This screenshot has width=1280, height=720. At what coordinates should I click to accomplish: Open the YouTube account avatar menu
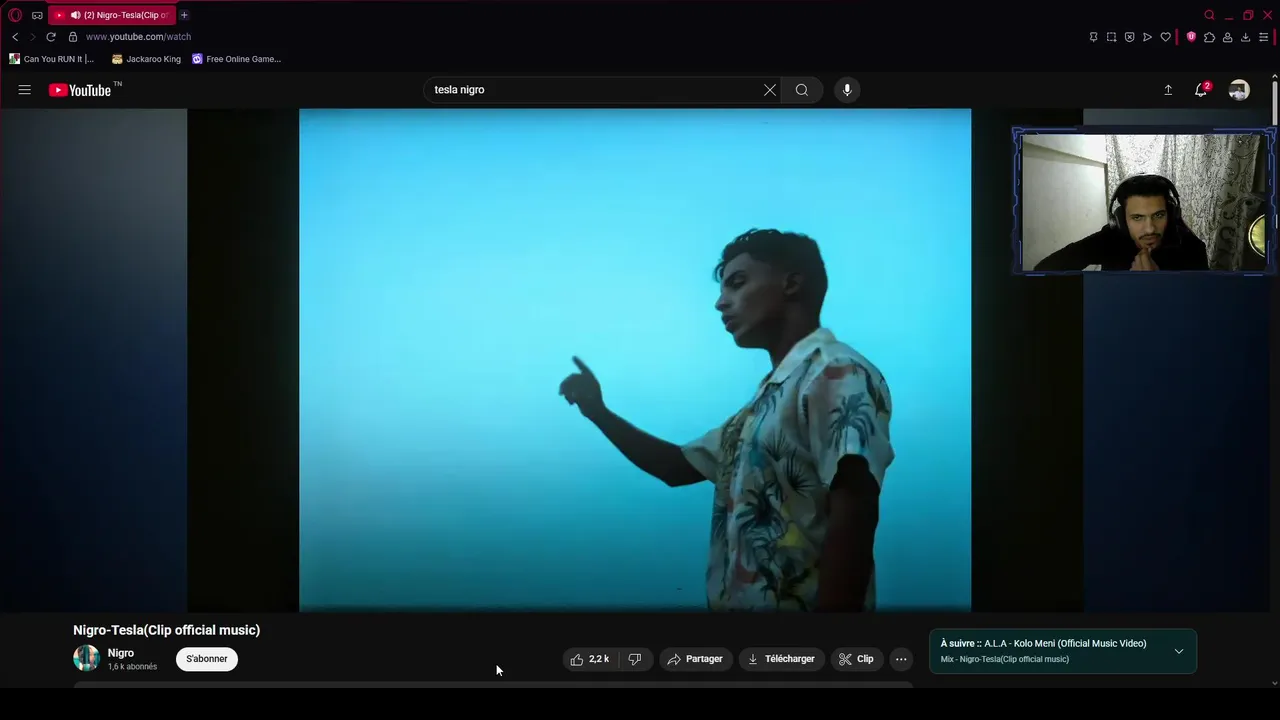point(1239,90)
